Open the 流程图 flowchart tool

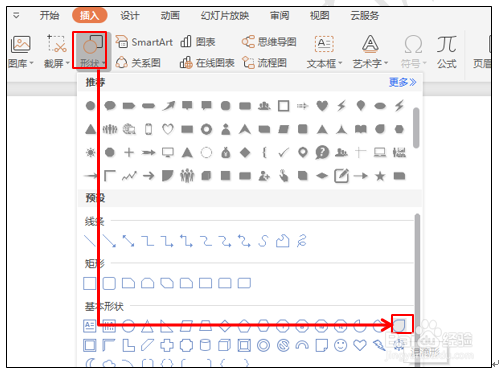pos(264,63)
